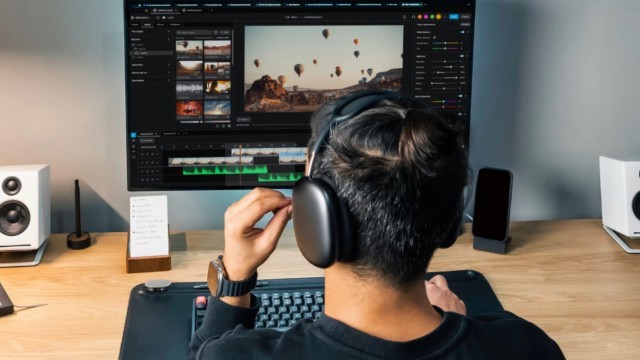Toggle the switch of the section containing the eyedropper
Screen dimensions: 640x360
(462, 32)
